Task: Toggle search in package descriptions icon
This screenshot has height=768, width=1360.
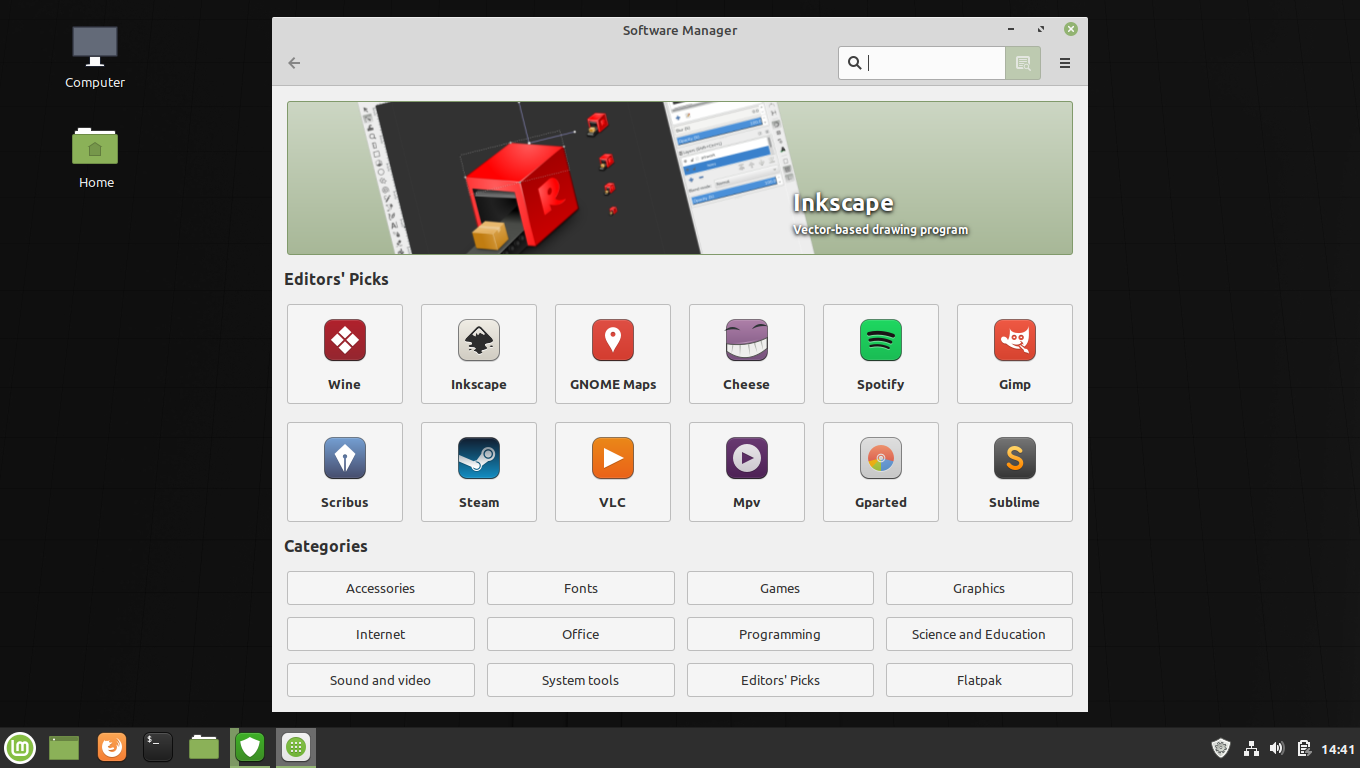Action: [x=1023, y=63]
